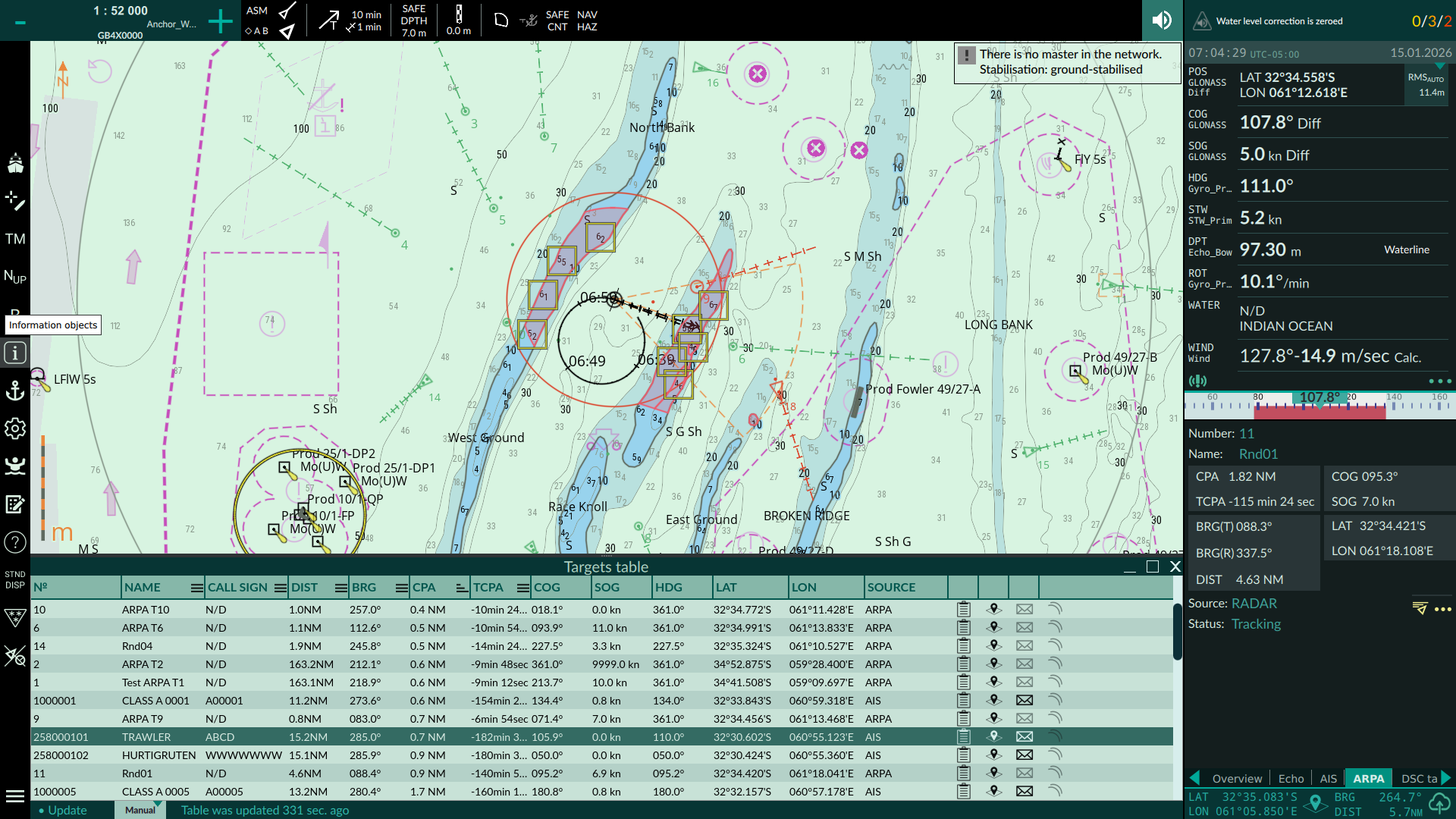
Task: Toggle Manual update mode
Action: (x=140, y=810)
